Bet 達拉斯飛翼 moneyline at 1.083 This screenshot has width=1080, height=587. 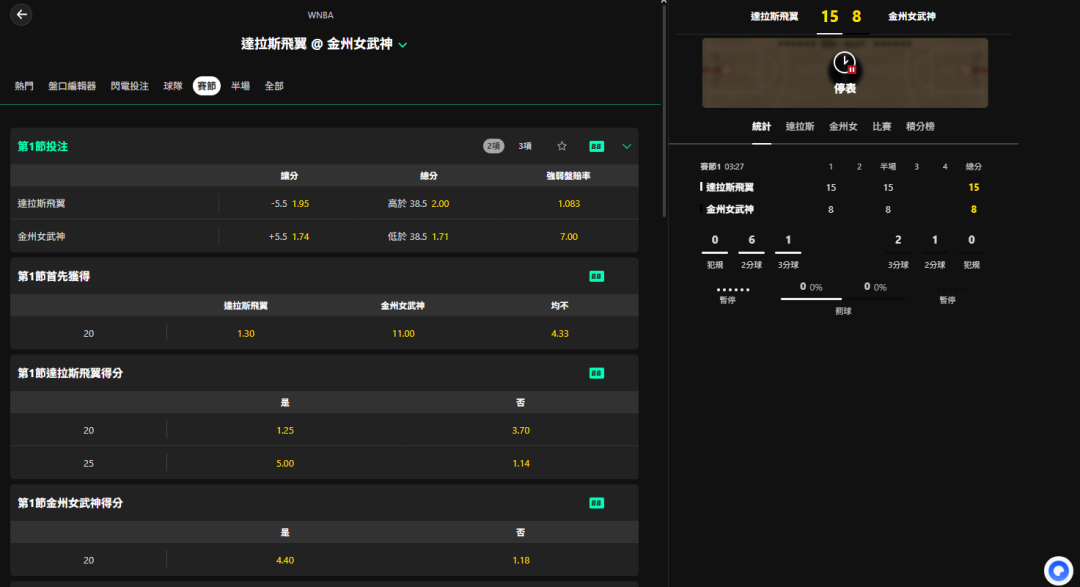568,204
